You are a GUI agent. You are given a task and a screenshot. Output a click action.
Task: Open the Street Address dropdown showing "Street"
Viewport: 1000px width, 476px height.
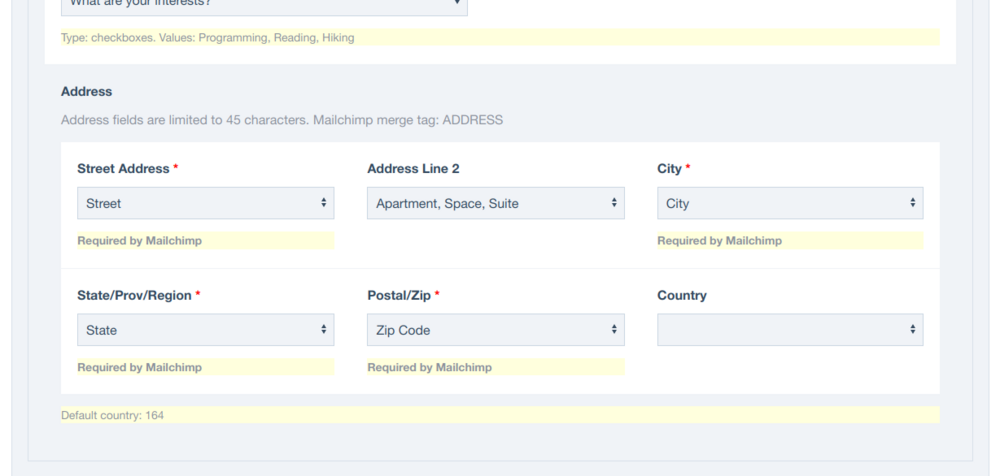click(205, 203)
